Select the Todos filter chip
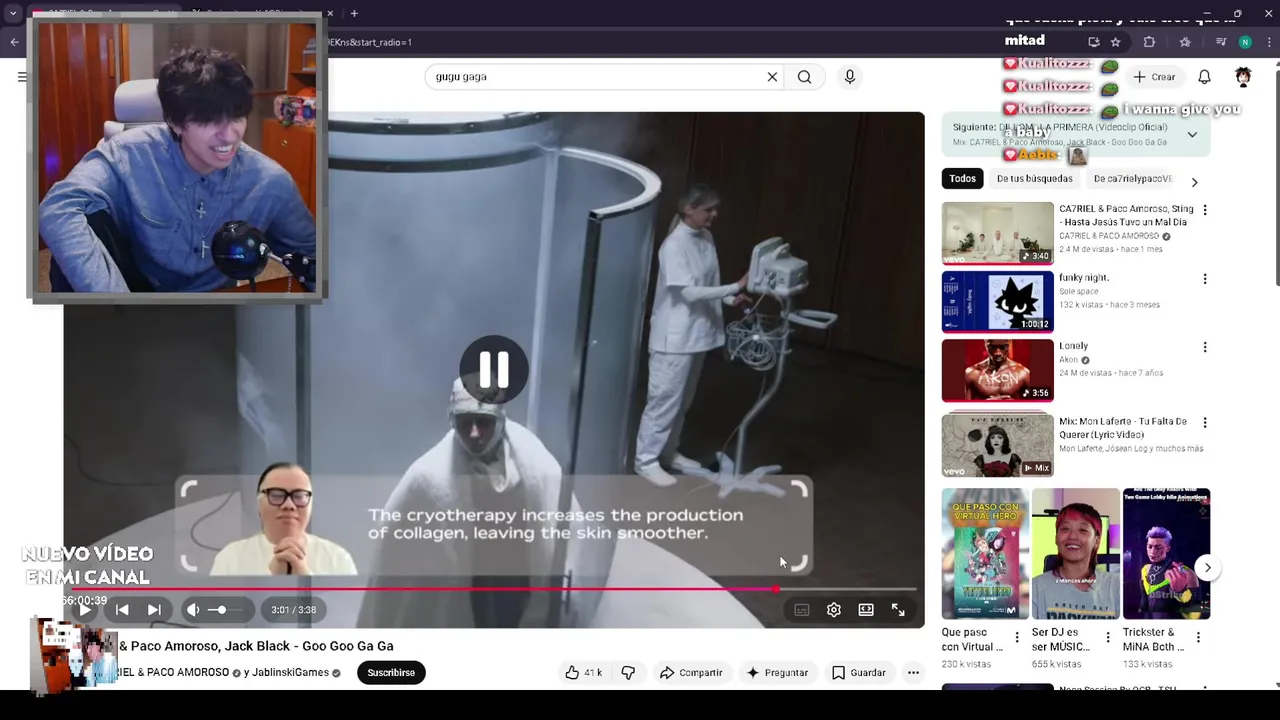This screenshot has height=720, width=1280. click(963, 179)
